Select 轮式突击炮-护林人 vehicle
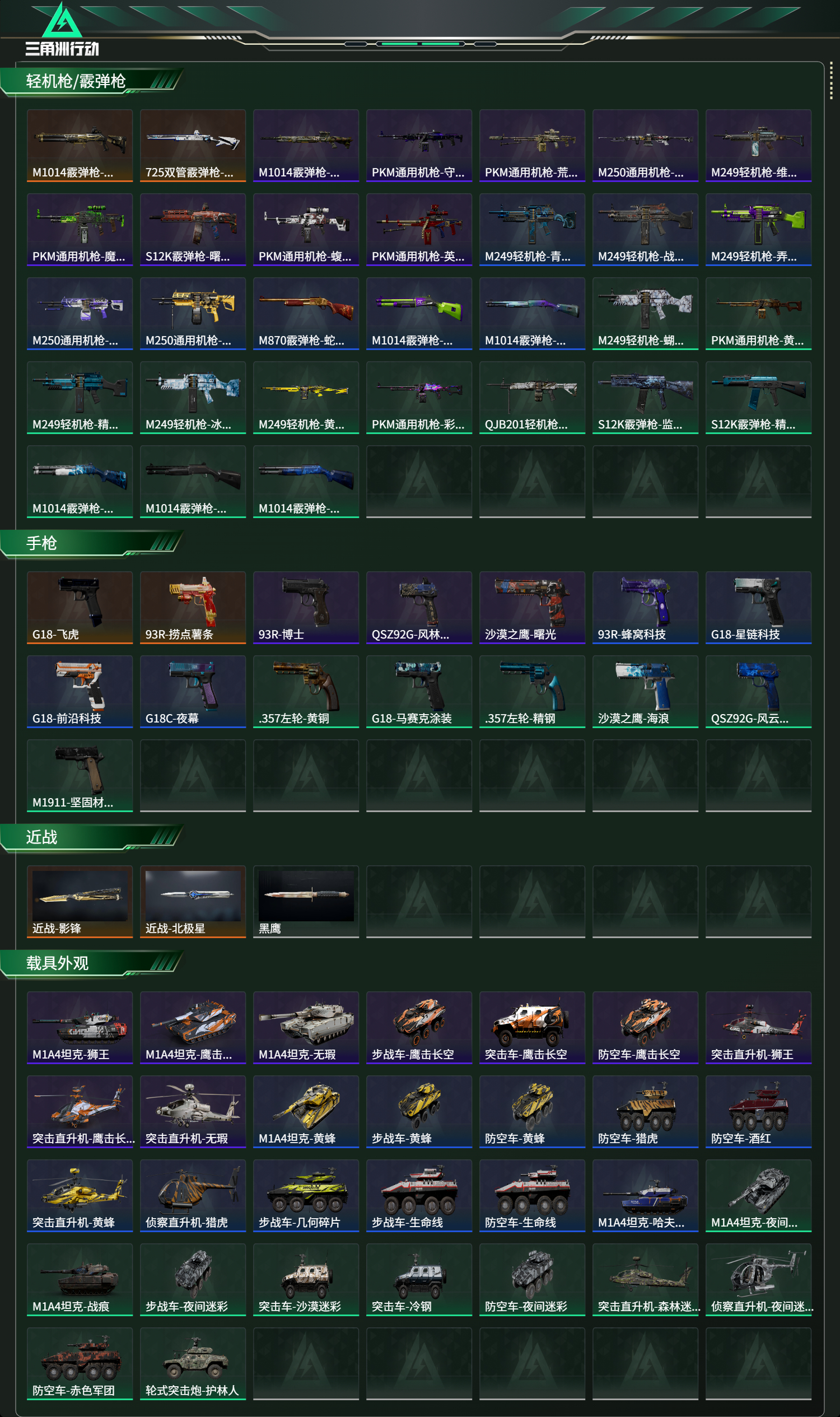 193,1363
